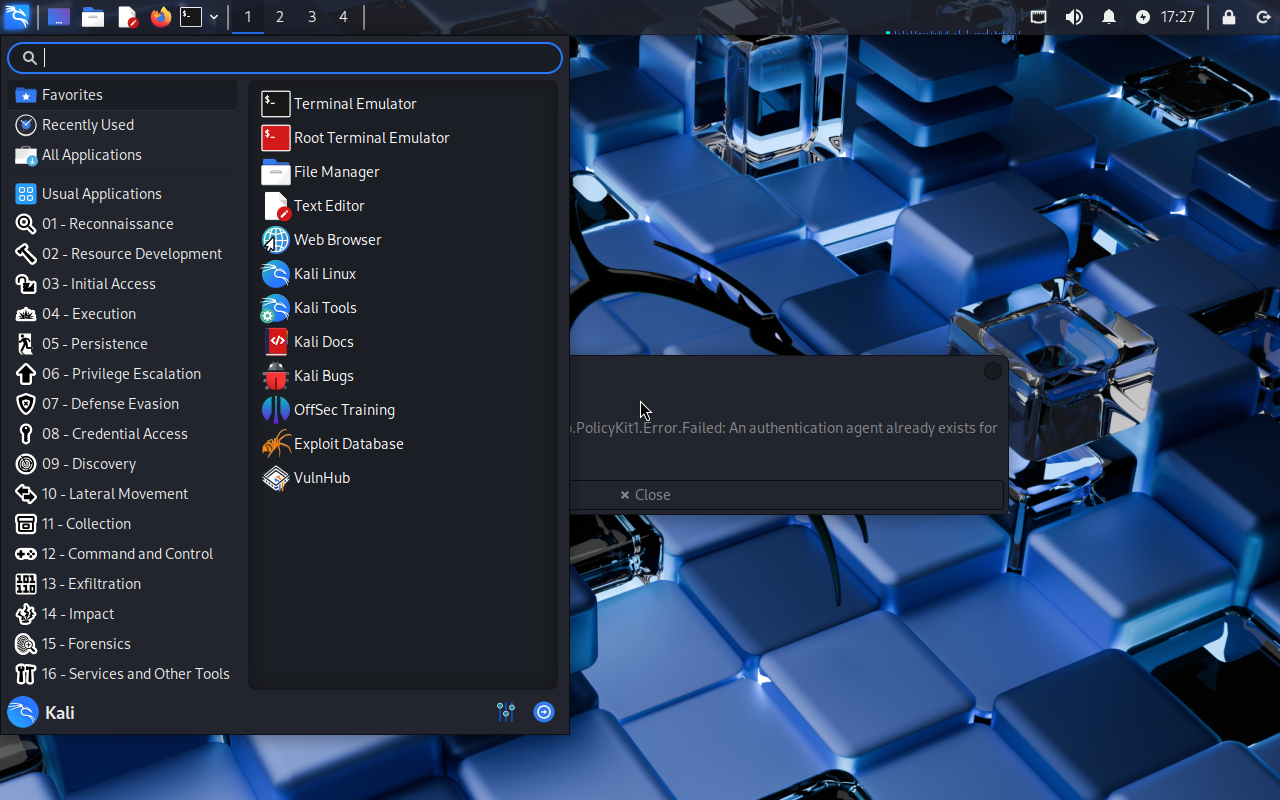The image size is (1280, 800).
Task: Open 15 - Forensics category
Action: coord(123,644)
